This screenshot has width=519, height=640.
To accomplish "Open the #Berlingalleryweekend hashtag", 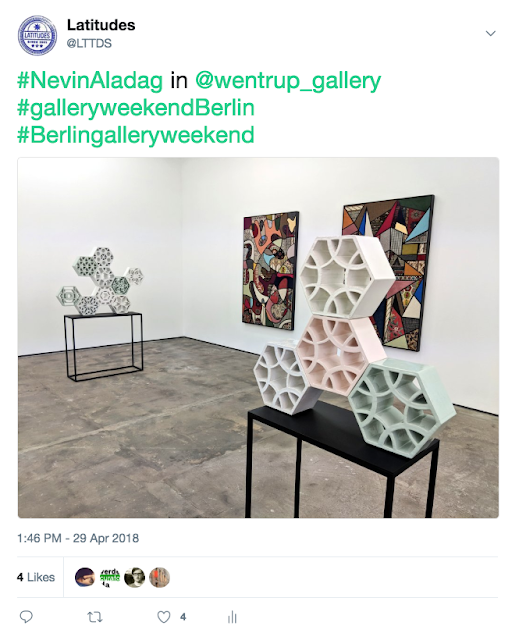I will (x=136, y=136).
